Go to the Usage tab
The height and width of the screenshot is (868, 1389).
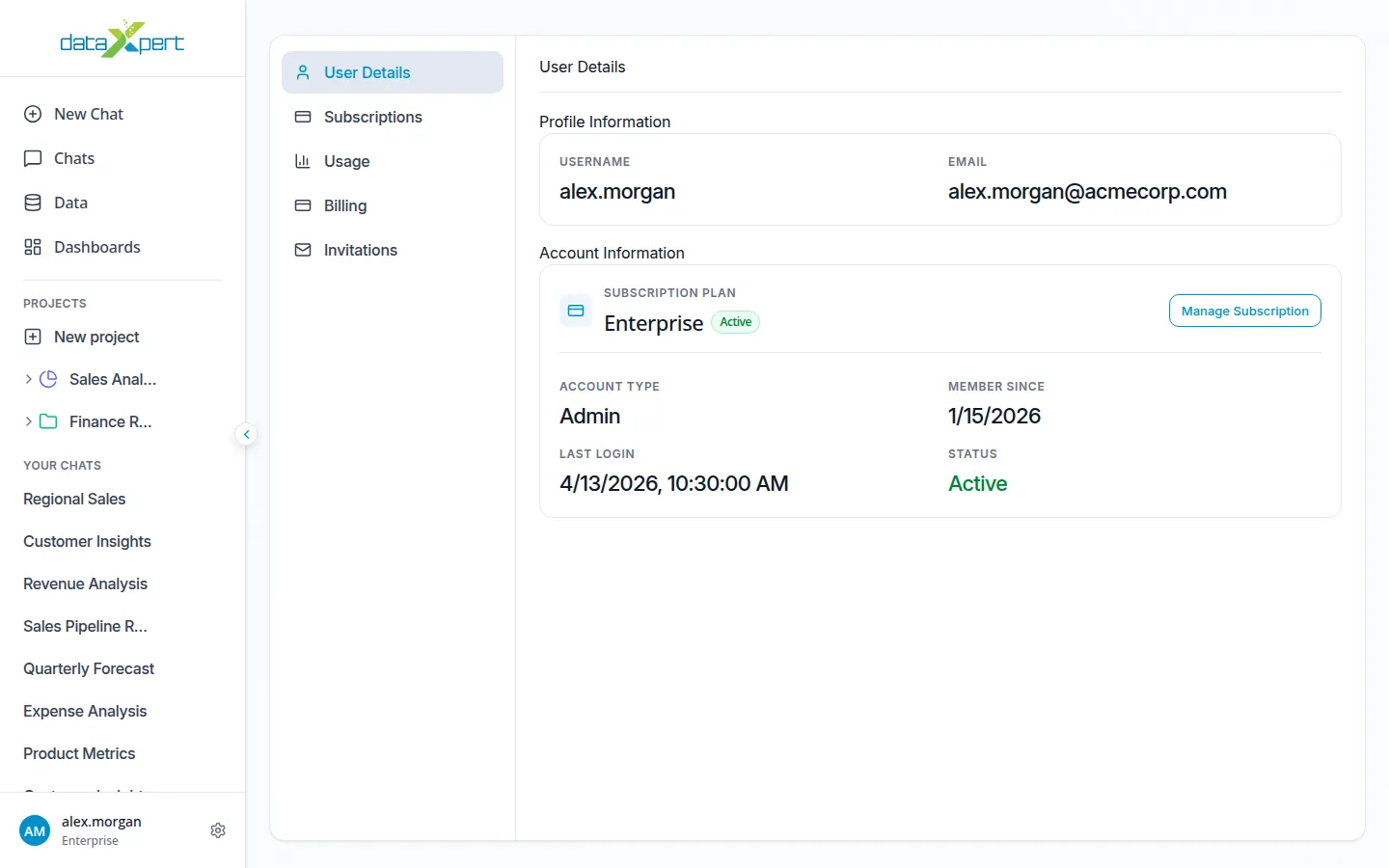393,161
